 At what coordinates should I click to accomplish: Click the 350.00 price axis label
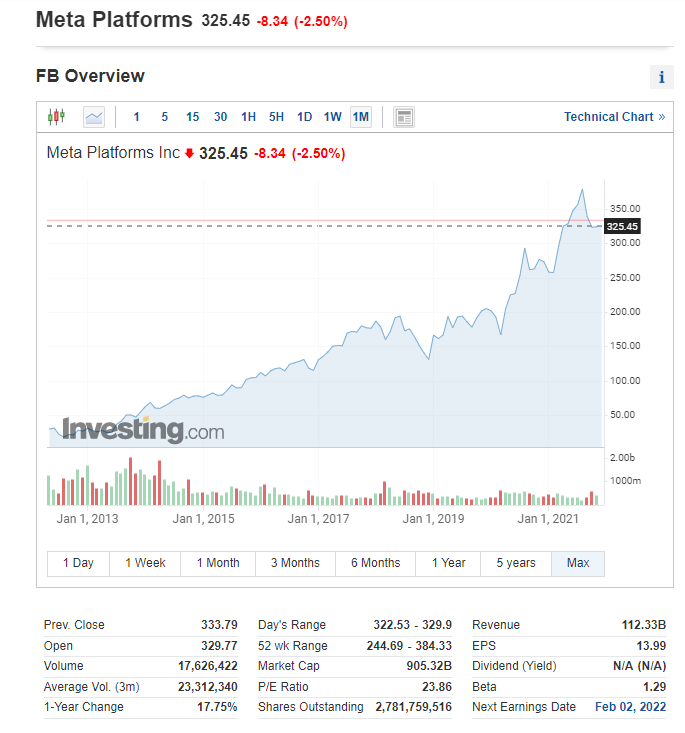coord(625,209)
